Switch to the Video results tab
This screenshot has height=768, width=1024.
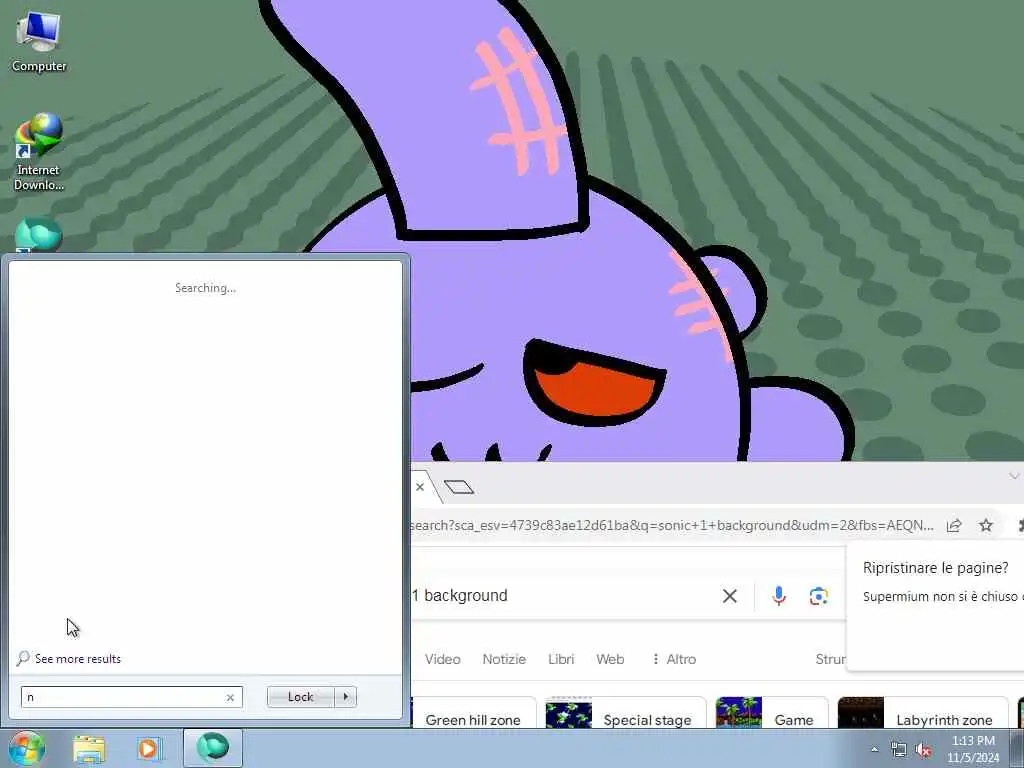point(443,660)
